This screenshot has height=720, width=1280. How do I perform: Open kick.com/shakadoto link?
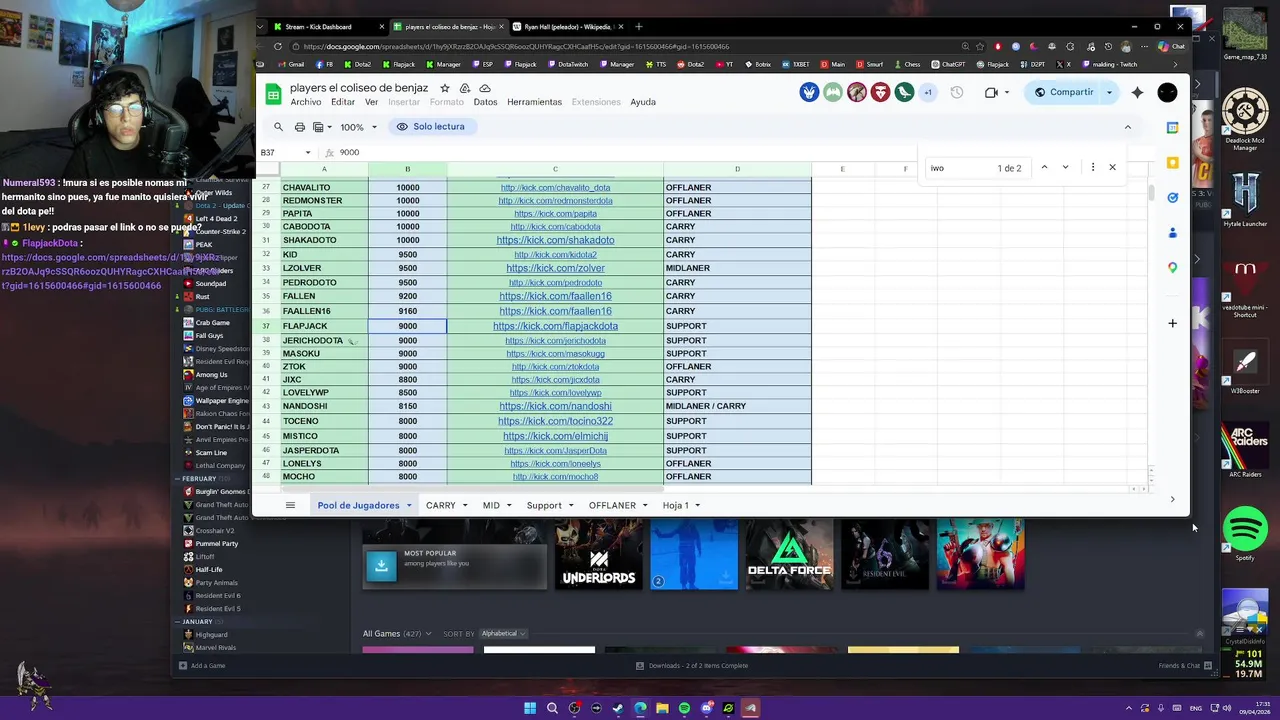pyautogui.click(x=555, y=240)
